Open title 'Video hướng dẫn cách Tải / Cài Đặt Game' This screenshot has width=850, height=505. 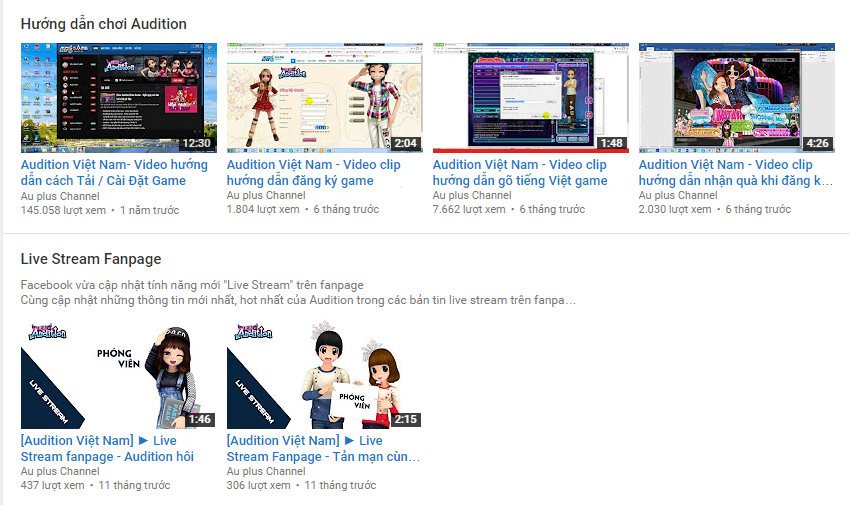114,172
